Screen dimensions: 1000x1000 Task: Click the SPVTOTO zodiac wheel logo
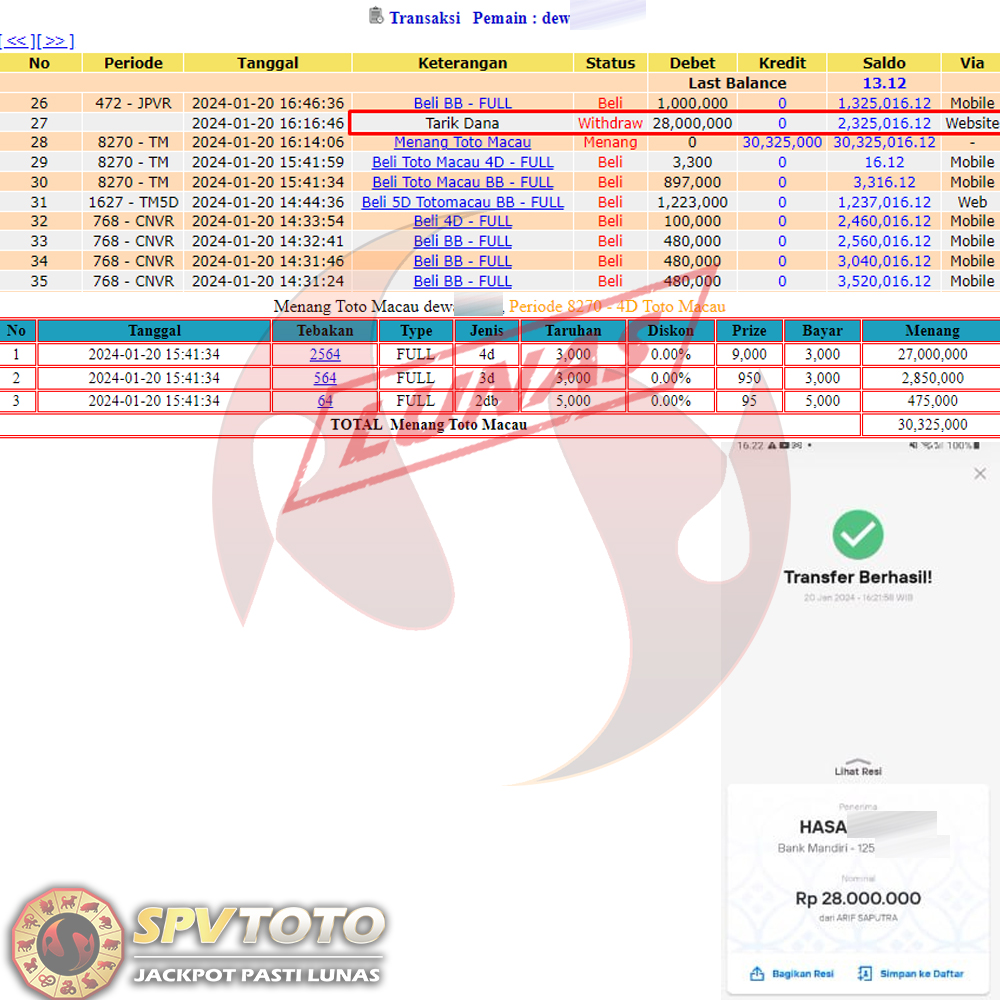[x=64, y=939]
